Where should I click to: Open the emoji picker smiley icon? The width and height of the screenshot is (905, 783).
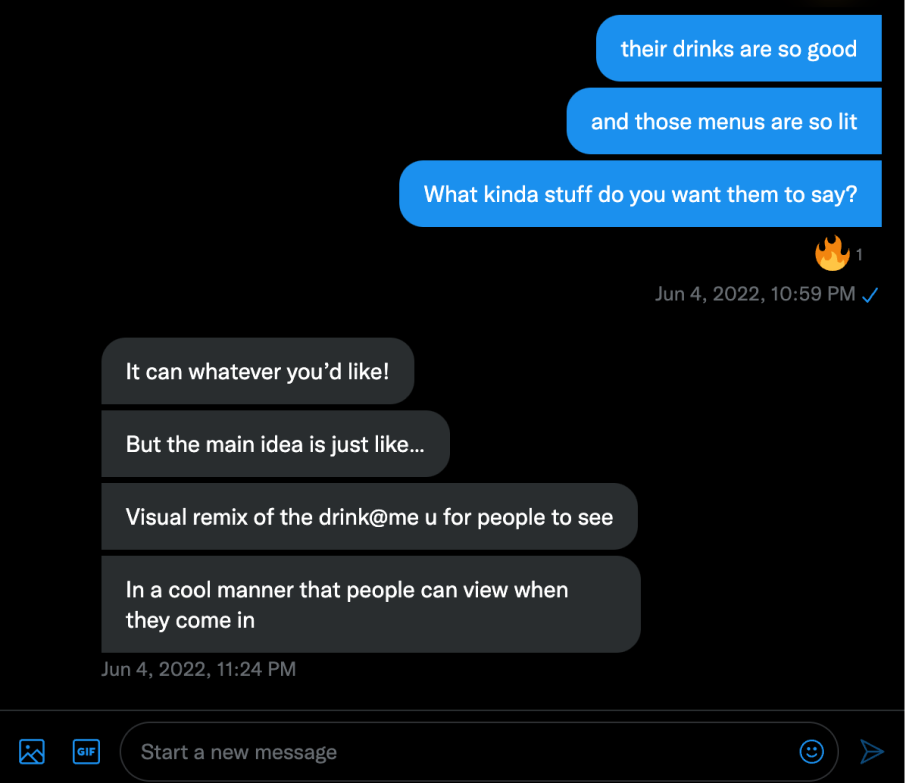[811, 751]
